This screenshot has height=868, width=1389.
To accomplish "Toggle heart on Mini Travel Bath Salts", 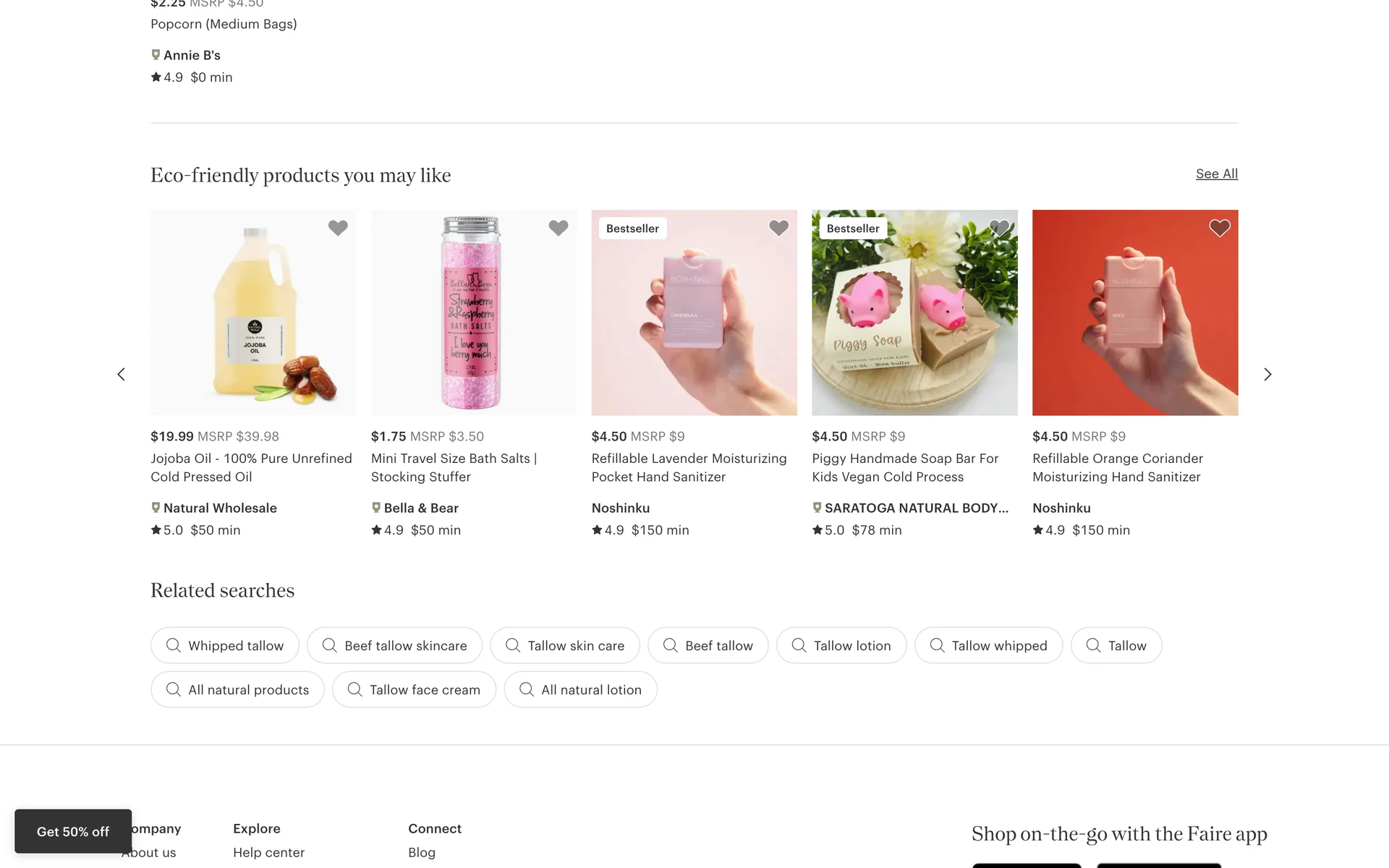I will pyautogui.click(x=558, y=228).
